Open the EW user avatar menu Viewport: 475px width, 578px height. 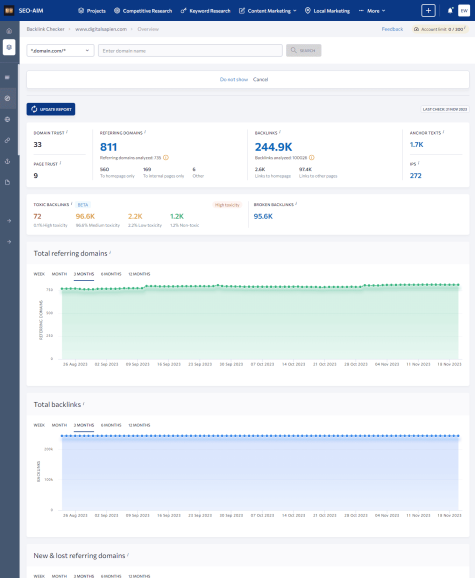click(x=464, y=11)
